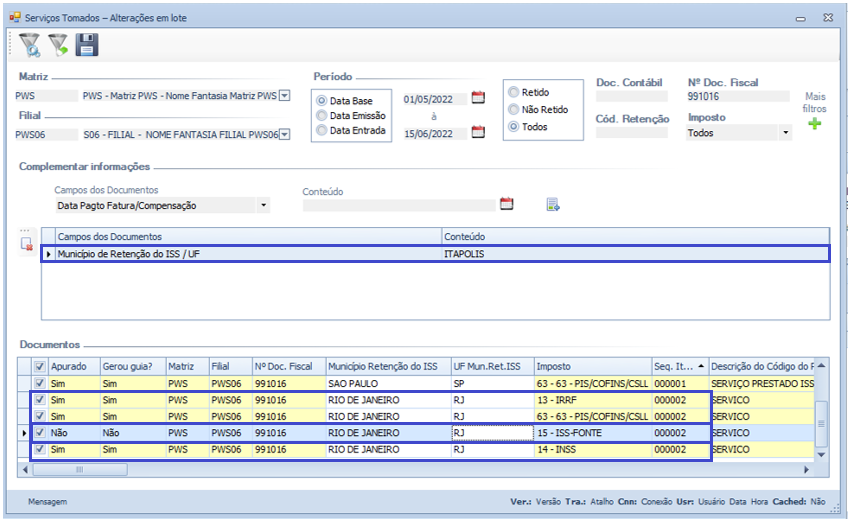Click green plus icon for Mais filtros
Image resolution: width=851 pixels, height=521 pixels.
click(815, 124)
